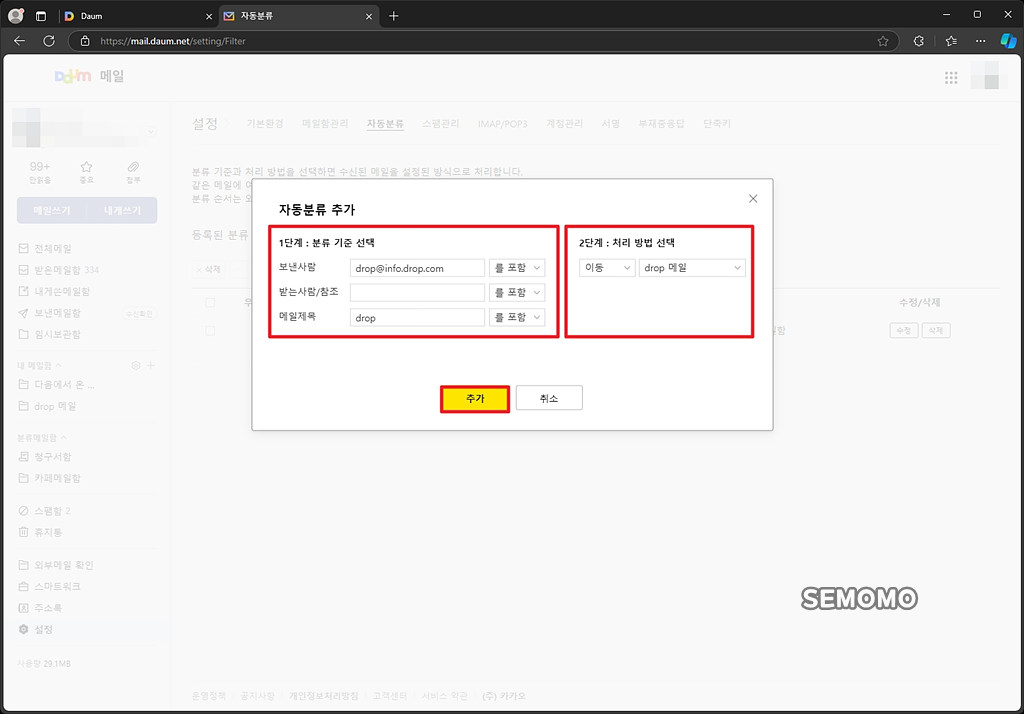Show important mail star 중요
This screenshot has width=1024, height=714.
86,172
